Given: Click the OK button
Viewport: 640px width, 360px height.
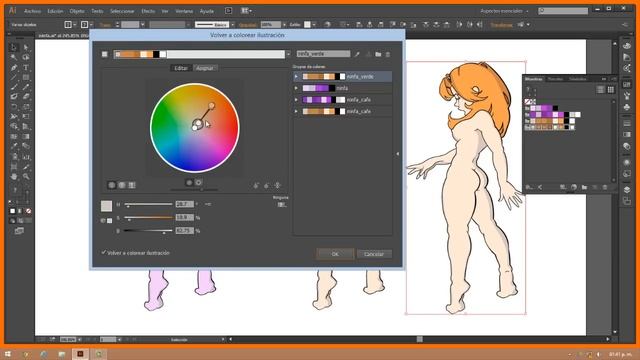Looking at the screenshot, I should pos(335,254).
